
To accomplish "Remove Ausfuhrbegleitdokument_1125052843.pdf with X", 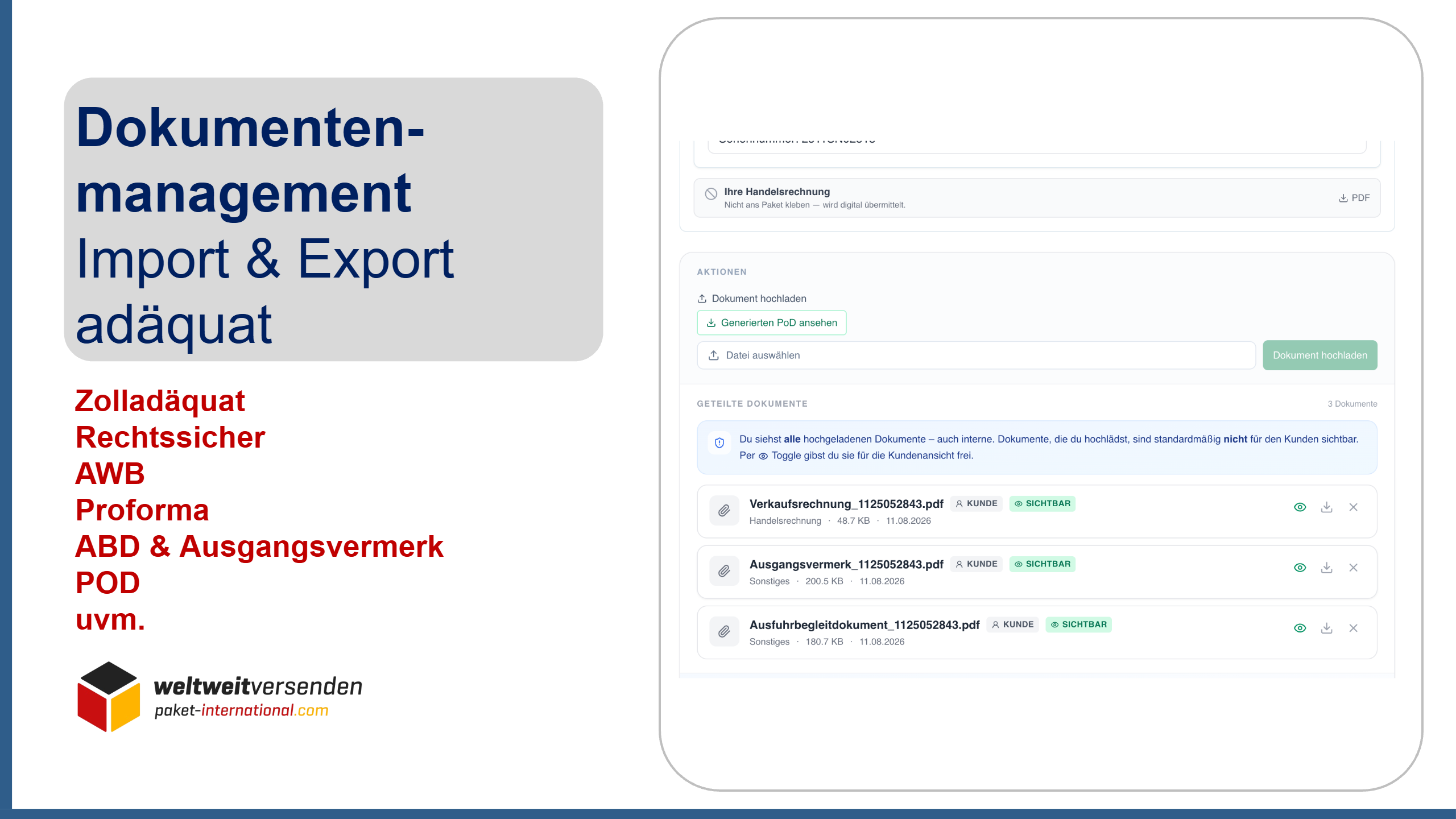I will (x=1354, y=628).
